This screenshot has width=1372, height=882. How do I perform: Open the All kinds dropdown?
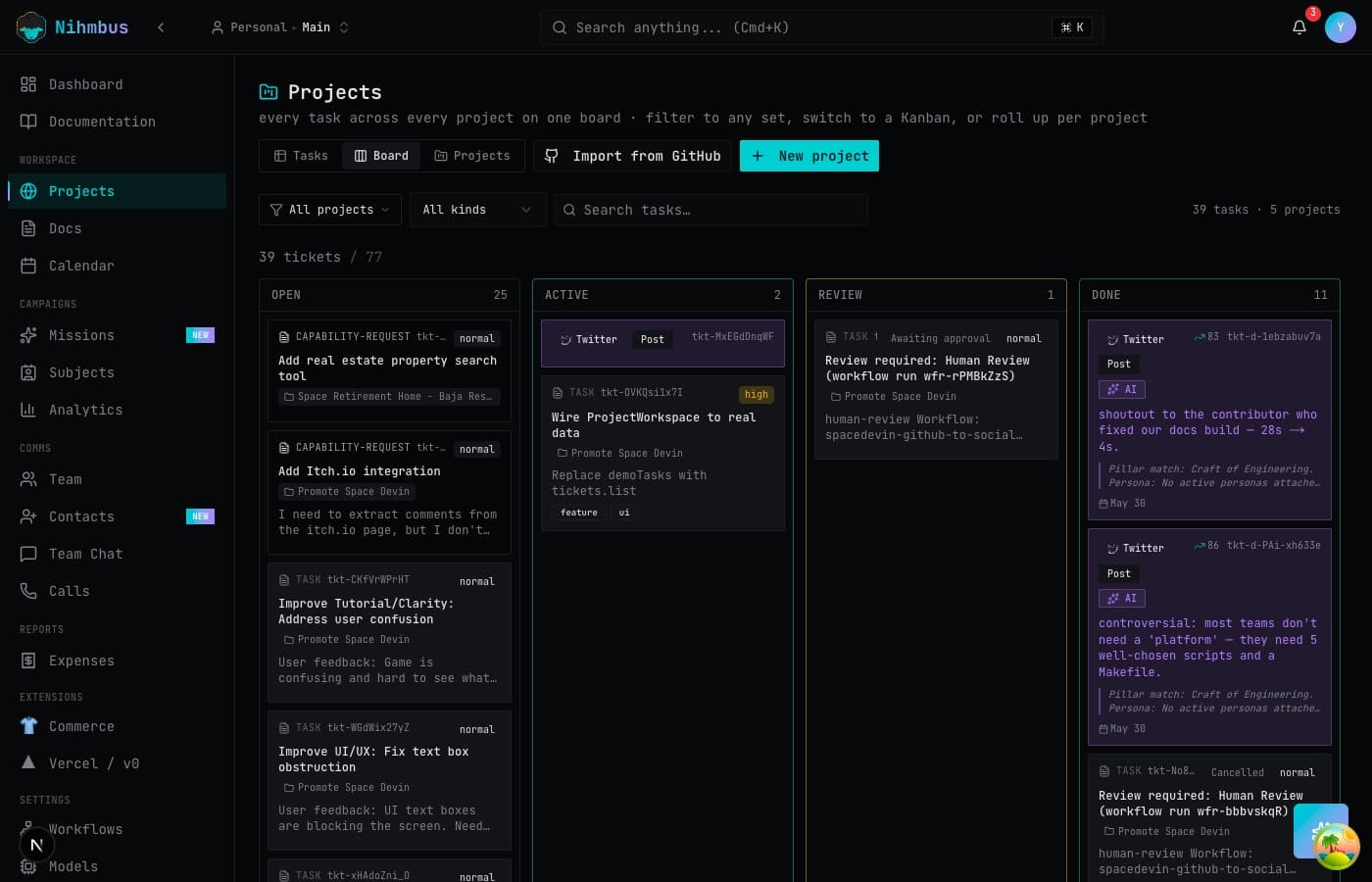coord(477,210)
